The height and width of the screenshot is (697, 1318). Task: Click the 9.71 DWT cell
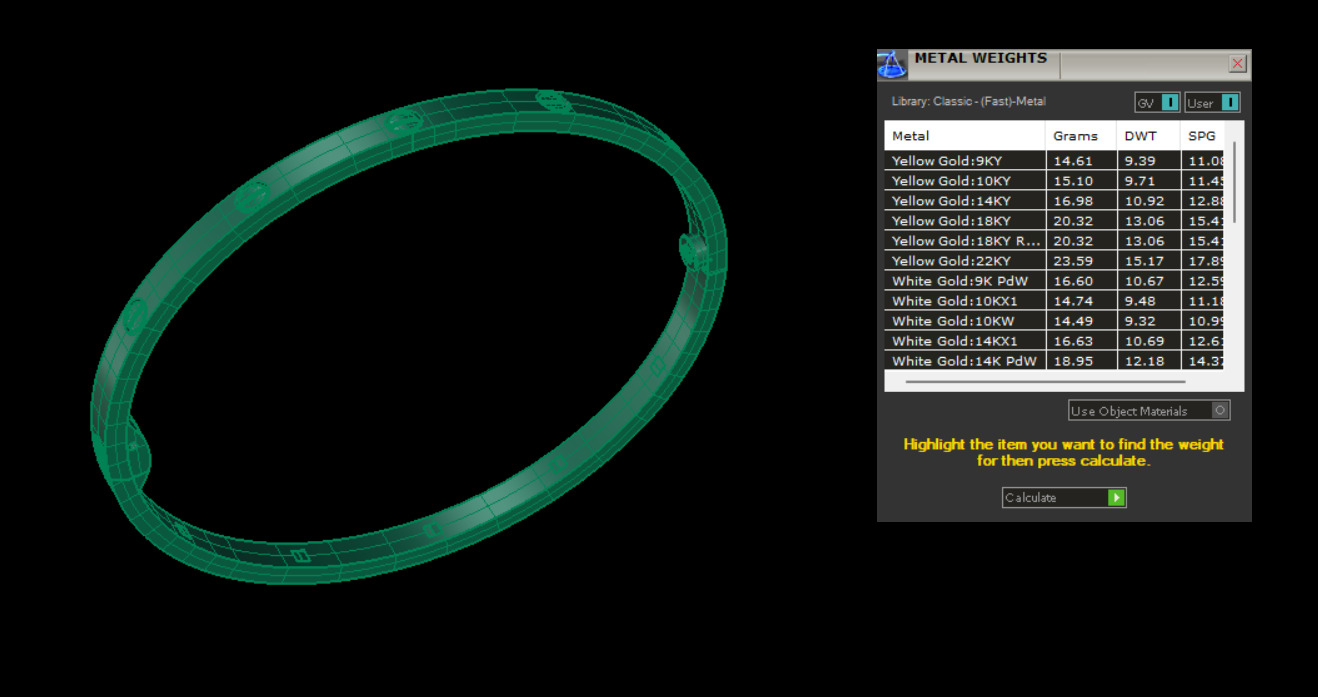[x=1148, y=181]
